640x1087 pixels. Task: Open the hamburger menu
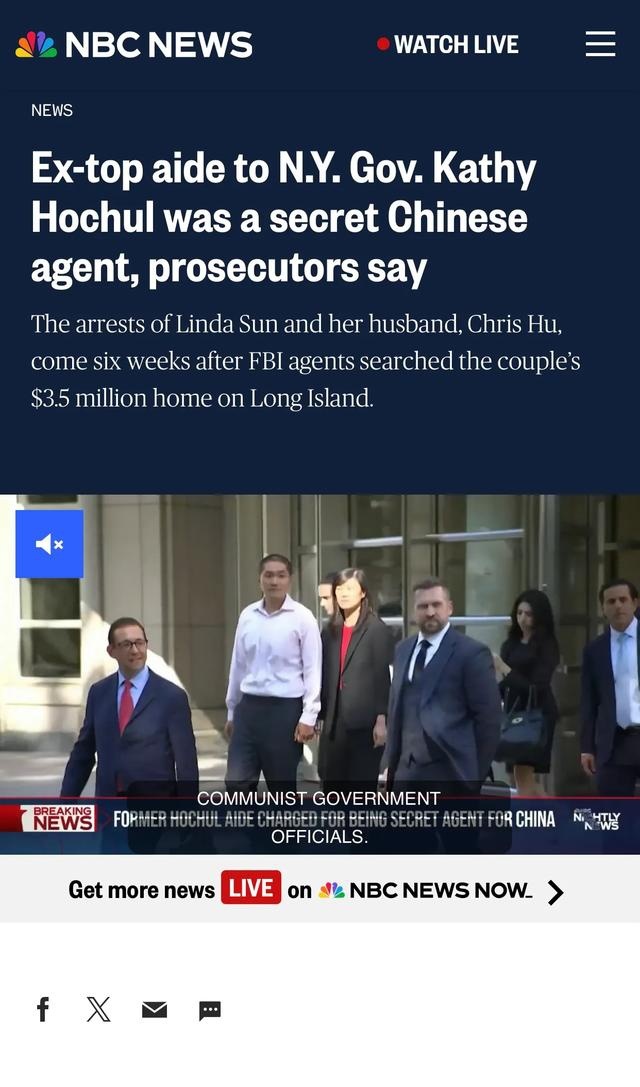[600, 44]
